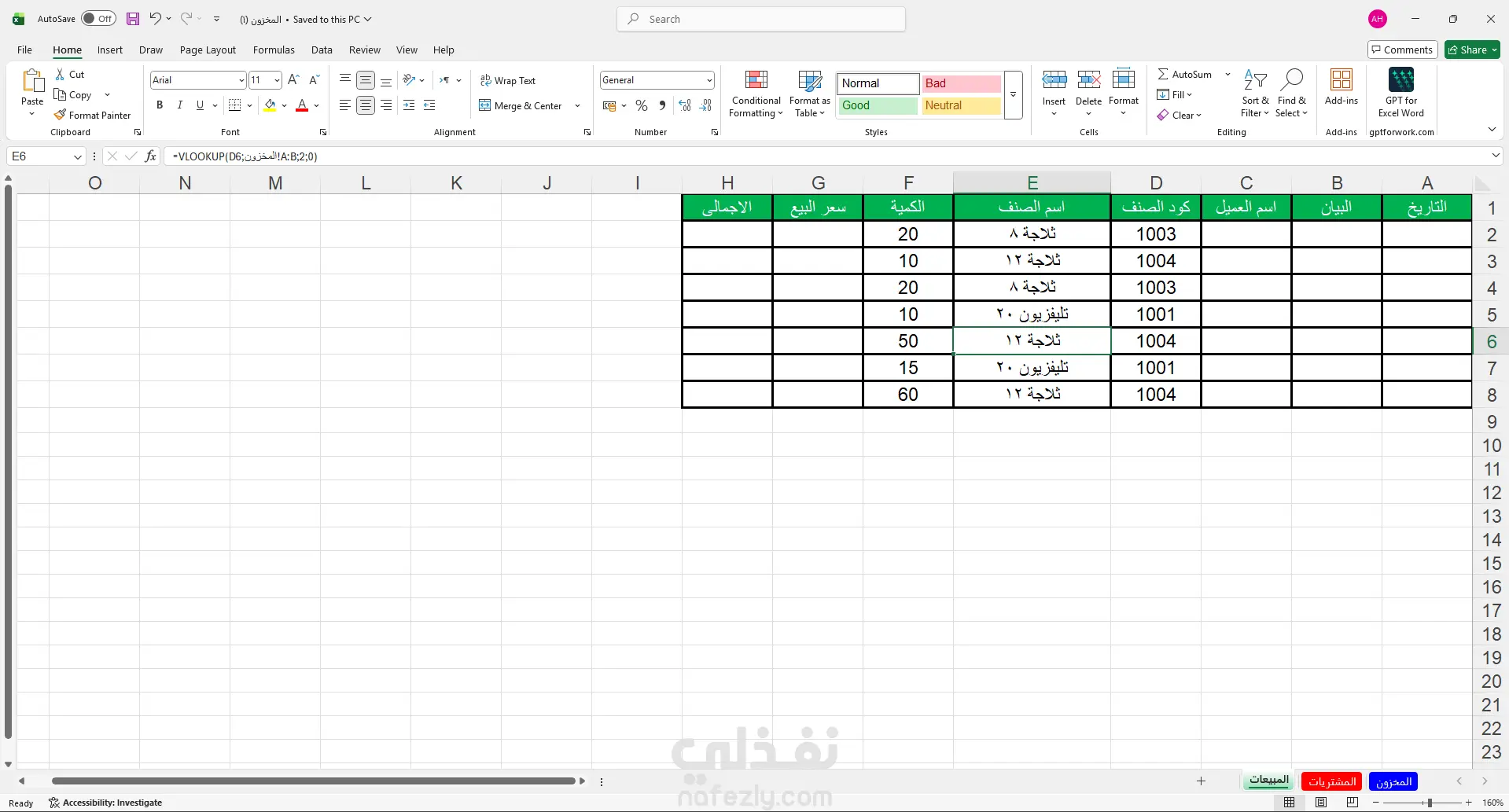This screenshot has height=812, width=1509.
Task: Open the font name dropdown showing Arial
Action: point(241,80)
